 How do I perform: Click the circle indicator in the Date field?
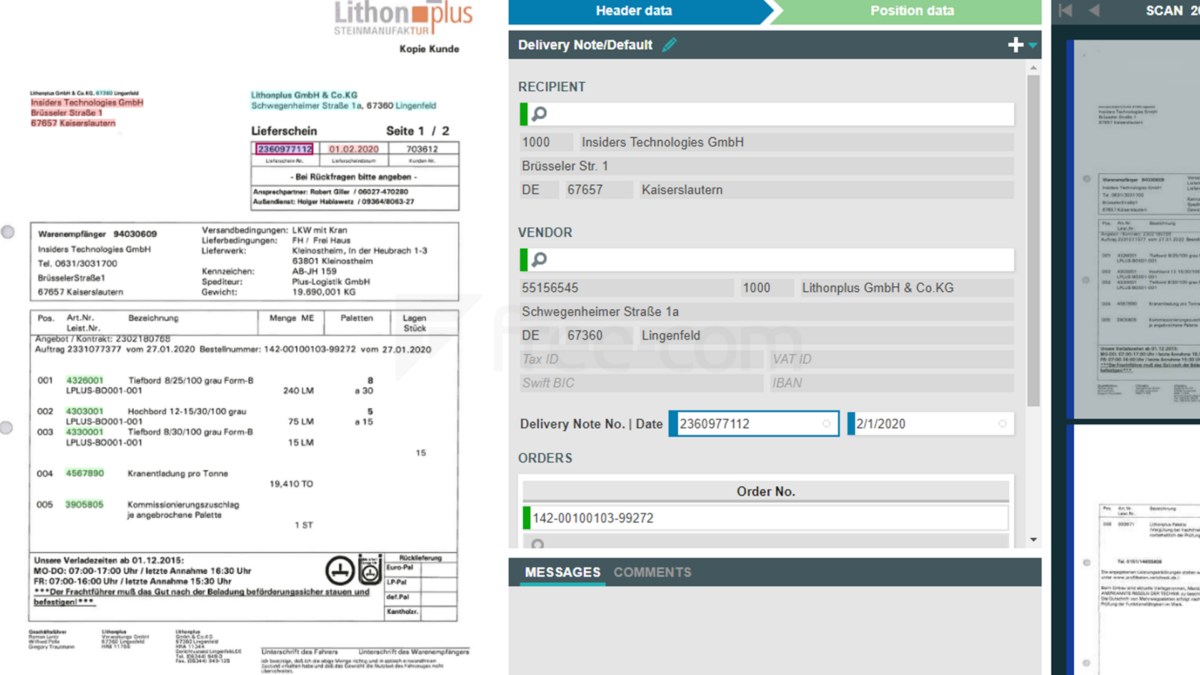pos(1002,424)
